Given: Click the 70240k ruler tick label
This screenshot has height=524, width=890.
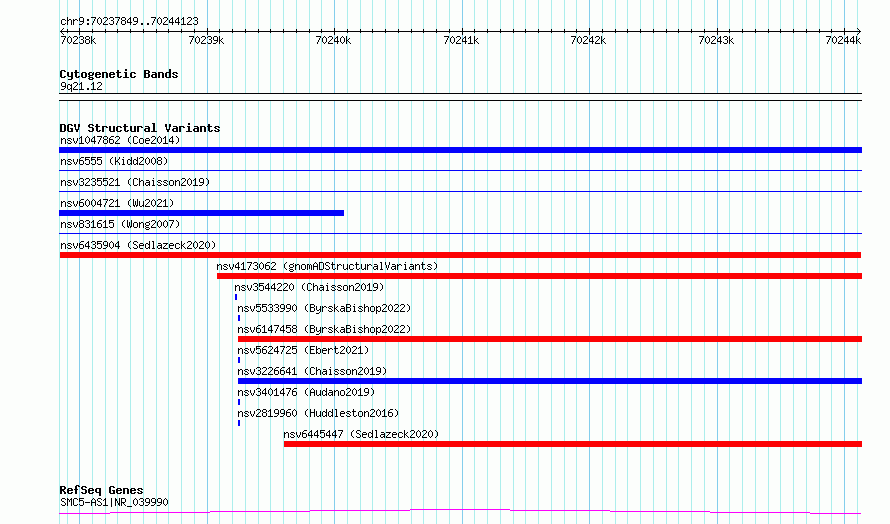Looking at the screenshot, I should coord(333,40).
